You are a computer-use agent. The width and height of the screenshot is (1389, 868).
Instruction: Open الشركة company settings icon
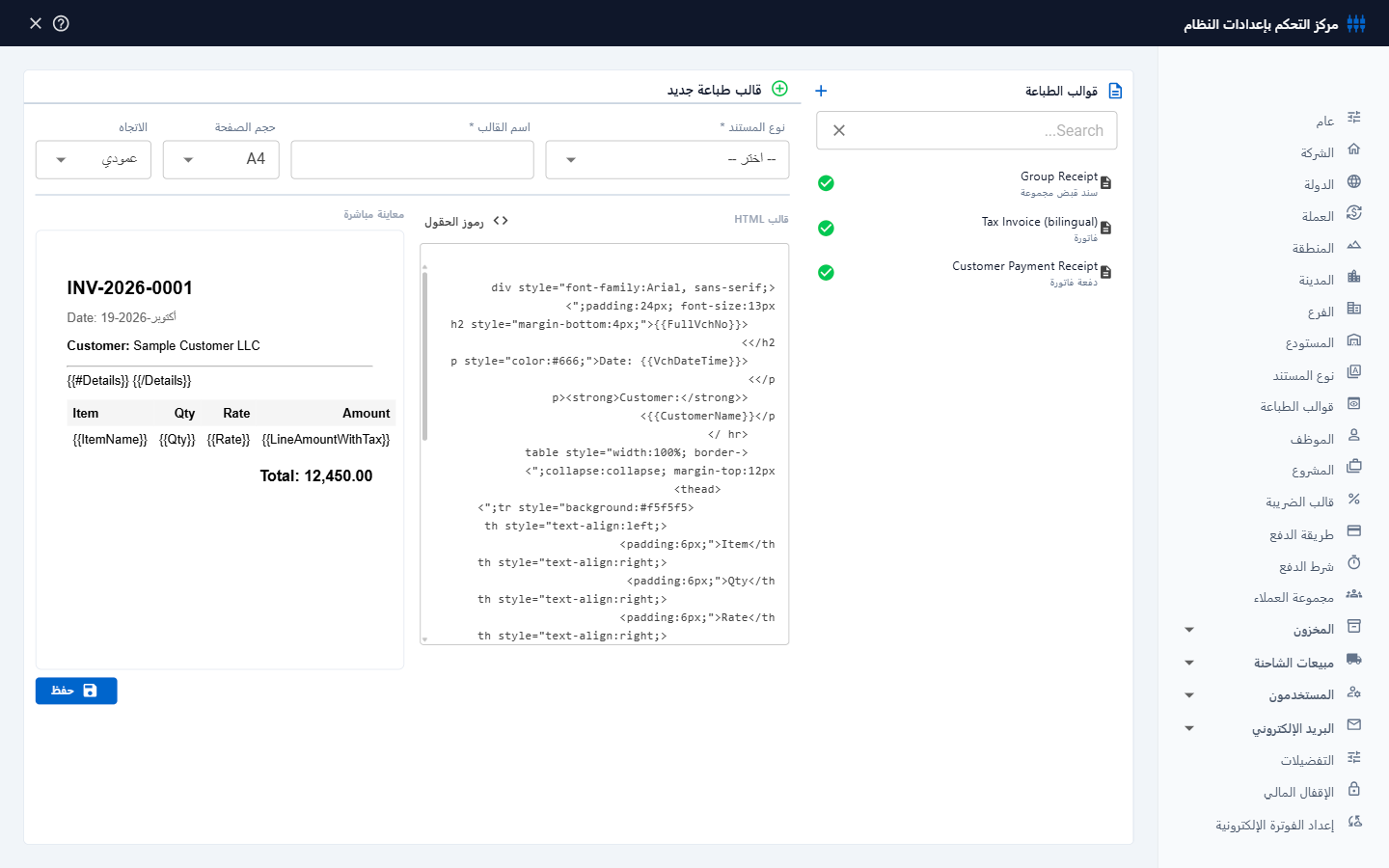coord(1353,149)
